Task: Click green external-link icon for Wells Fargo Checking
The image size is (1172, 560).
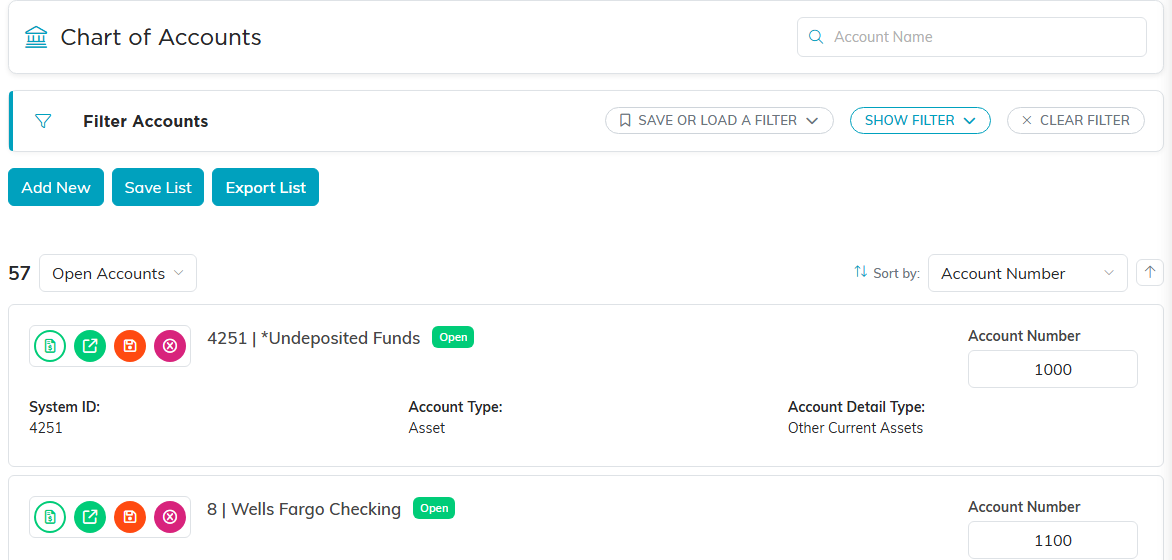Action: coord(90,517)
